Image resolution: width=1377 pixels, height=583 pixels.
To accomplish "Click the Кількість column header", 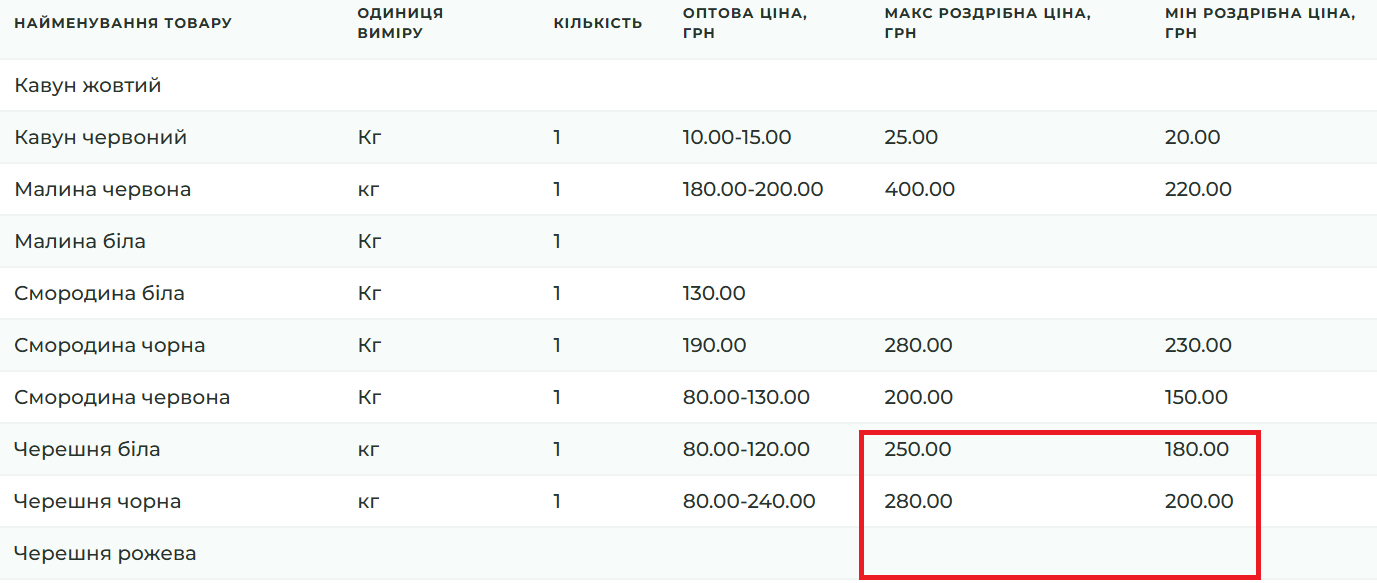I will (598, 23).
